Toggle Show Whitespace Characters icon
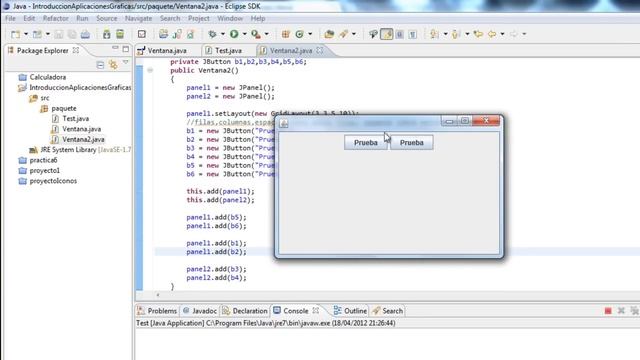This screenshot has width=640, height=360. tap(413, 34)
